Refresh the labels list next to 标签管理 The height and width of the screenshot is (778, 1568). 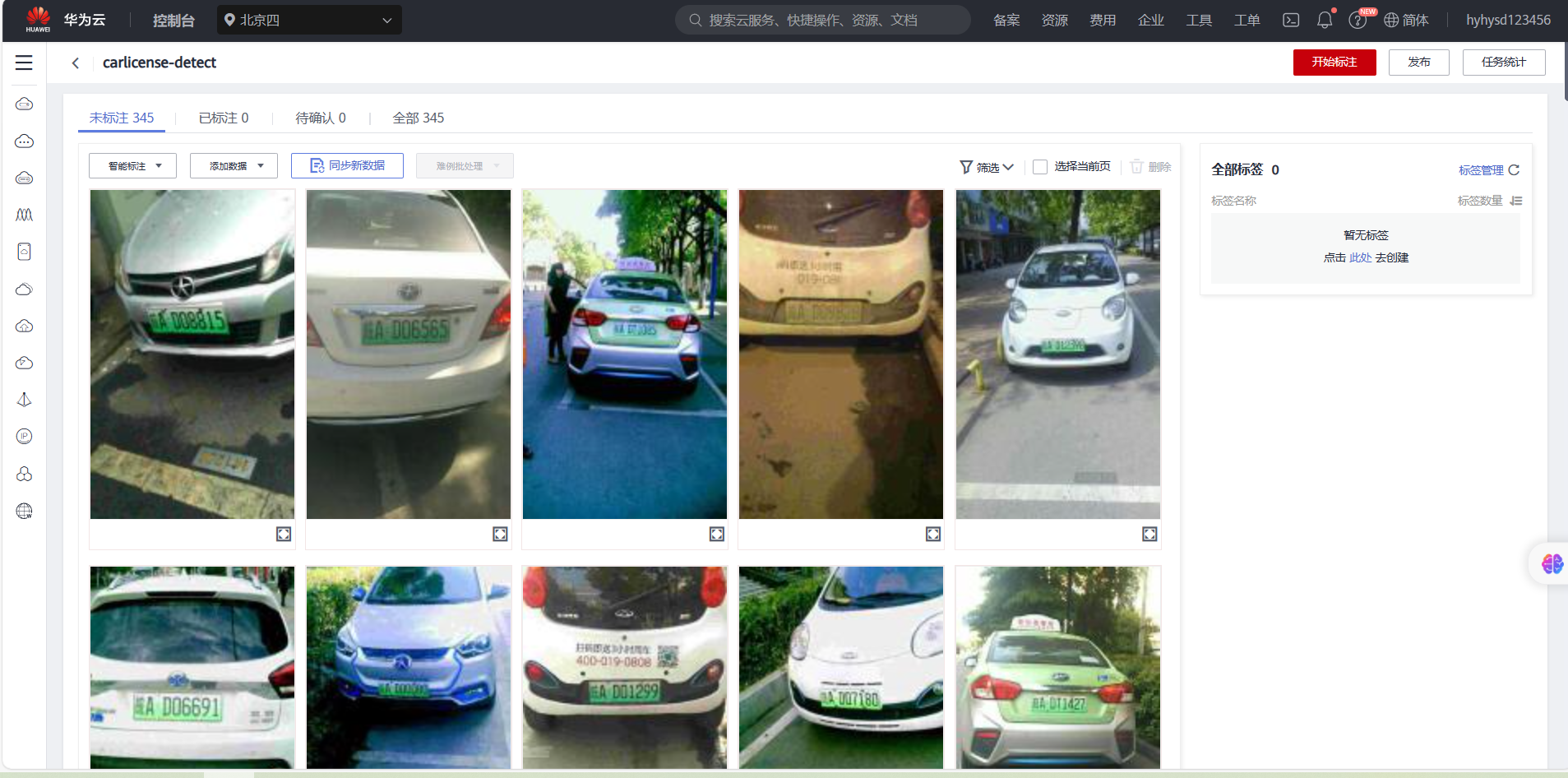point(1514,170)
